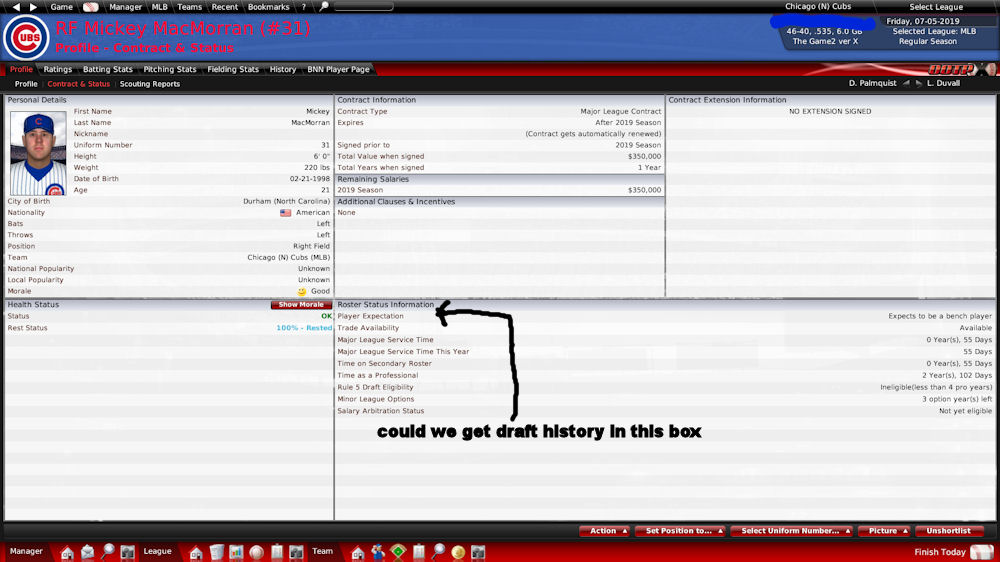Switch to the Fielding Stats tab
The width and height of the screenshot is (1000, 562).
(x=233, y=70)
